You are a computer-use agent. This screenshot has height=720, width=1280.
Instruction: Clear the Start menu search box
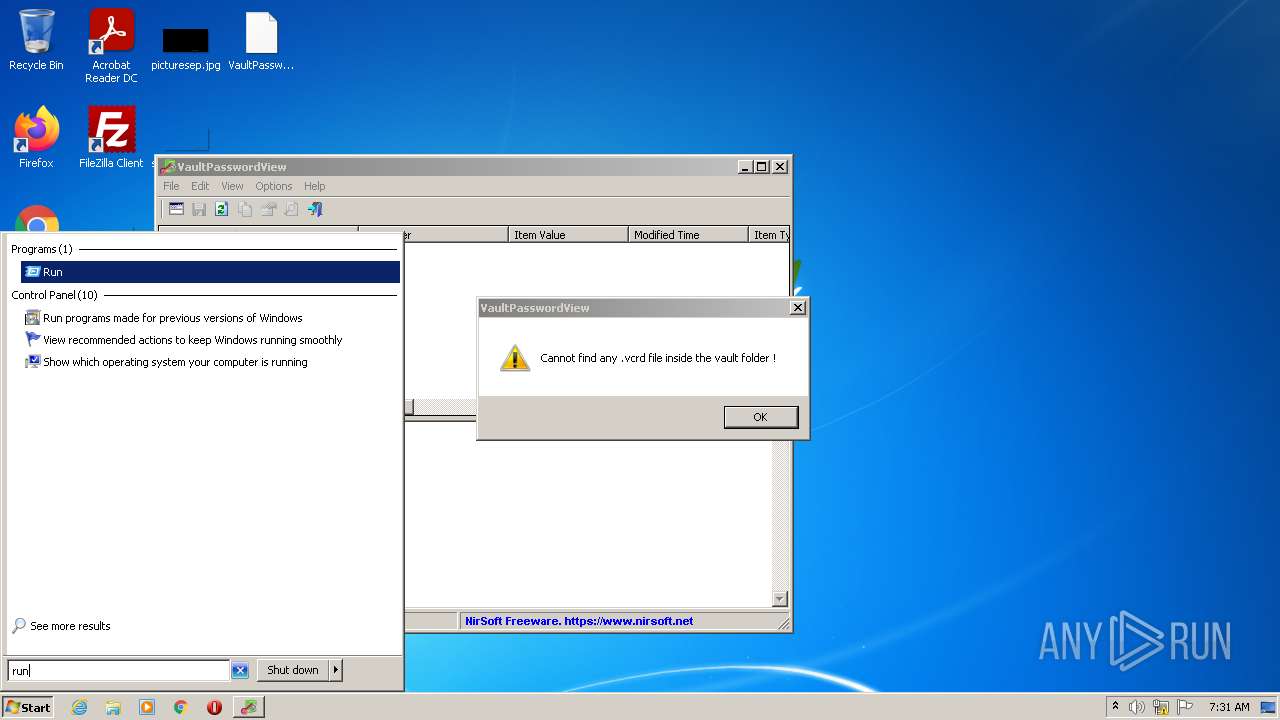[240, 671]
